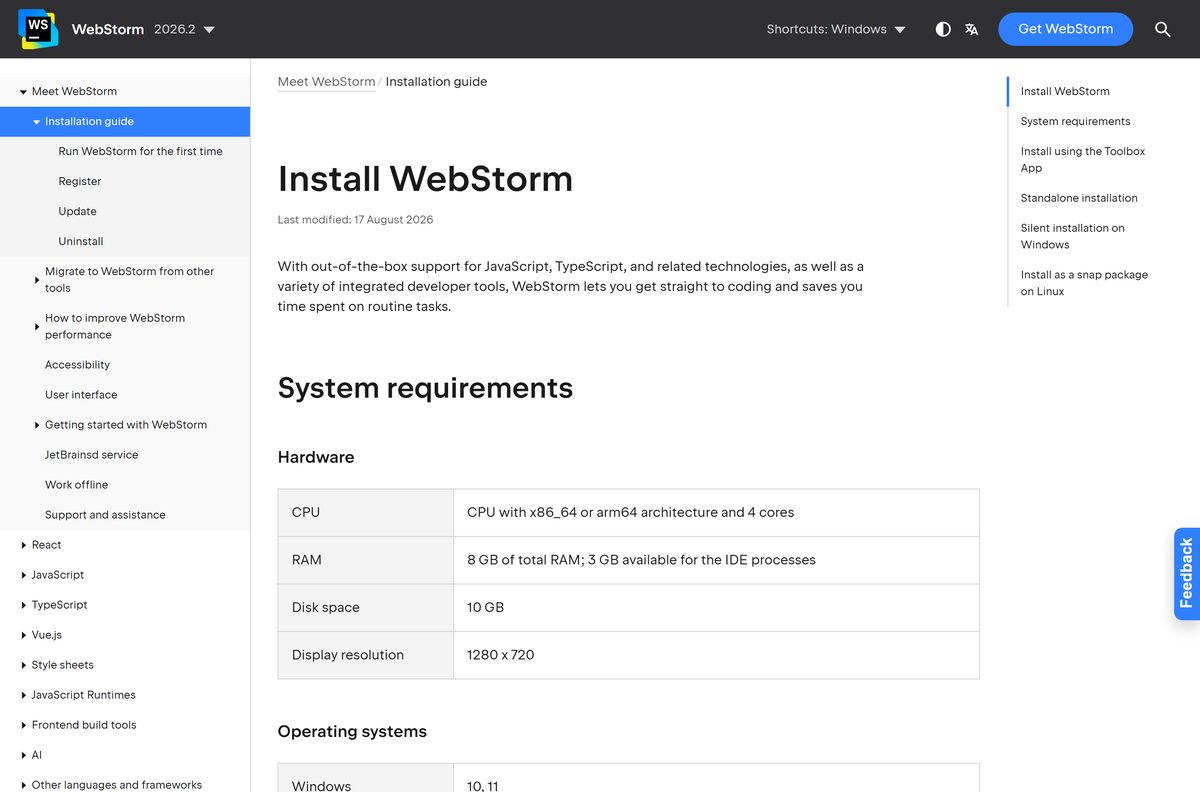The width and height of the screenshot is (1200, 792).
Task: Open the Accessibility page
Action: (77, 364)
